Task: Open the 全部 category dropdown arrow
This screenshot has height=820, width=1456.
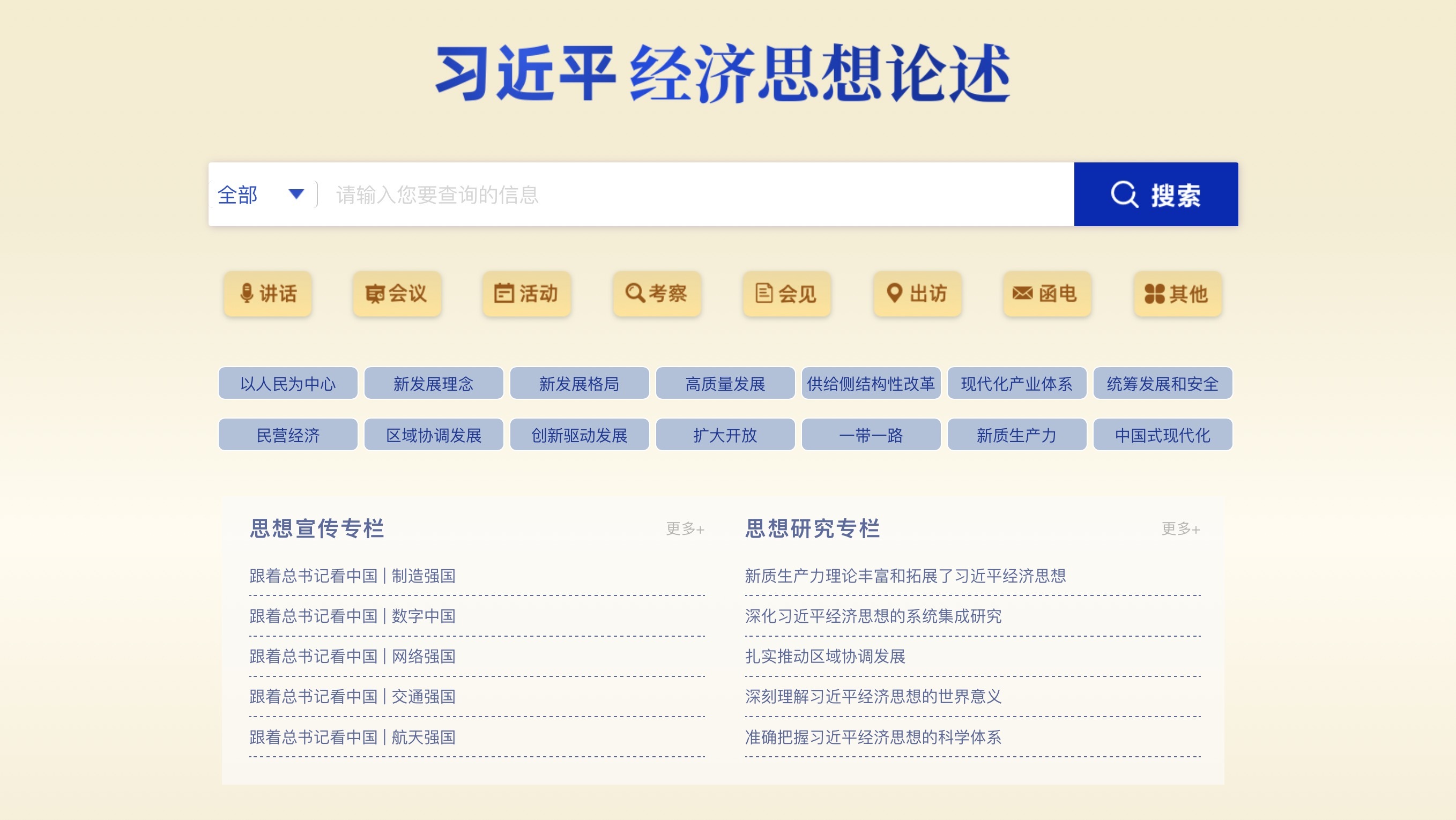Action: (x=296, y=195)
